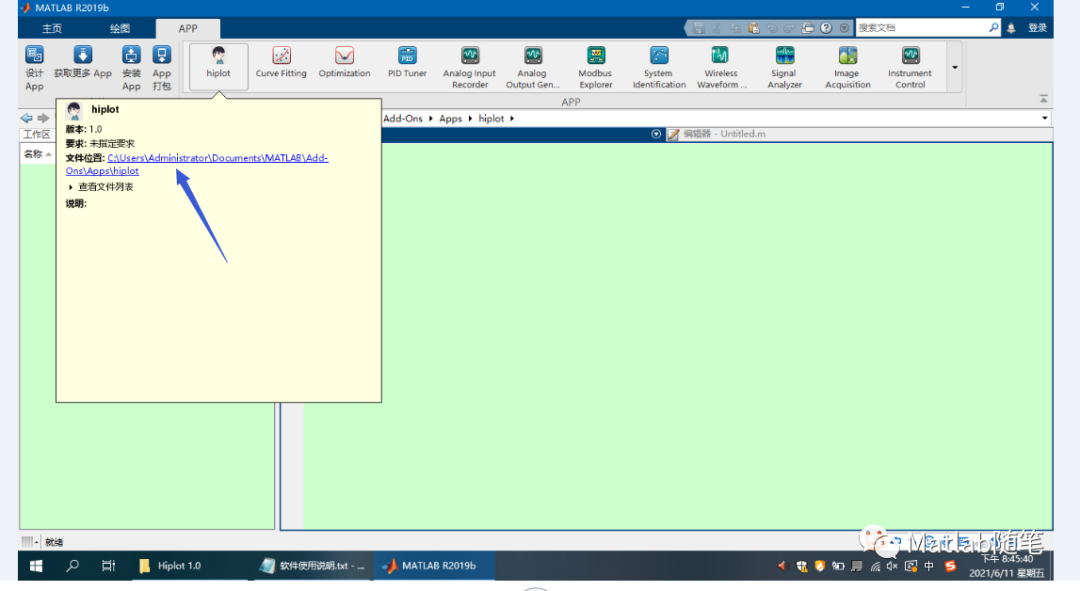The image size is (1080, 591).
Task: Open help via the question mark icon
Action: [826, 28]
